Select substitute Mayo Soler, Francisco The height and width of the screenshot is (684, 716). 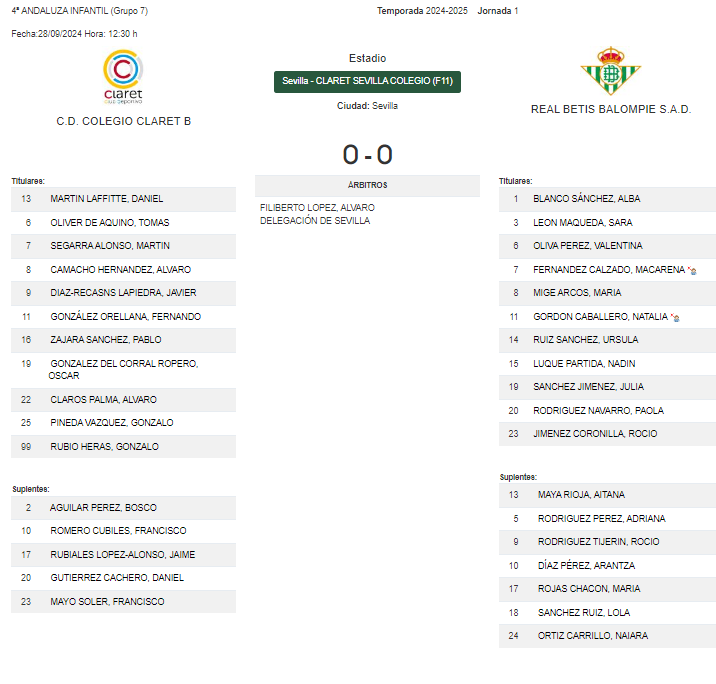(x=123, y=602)
